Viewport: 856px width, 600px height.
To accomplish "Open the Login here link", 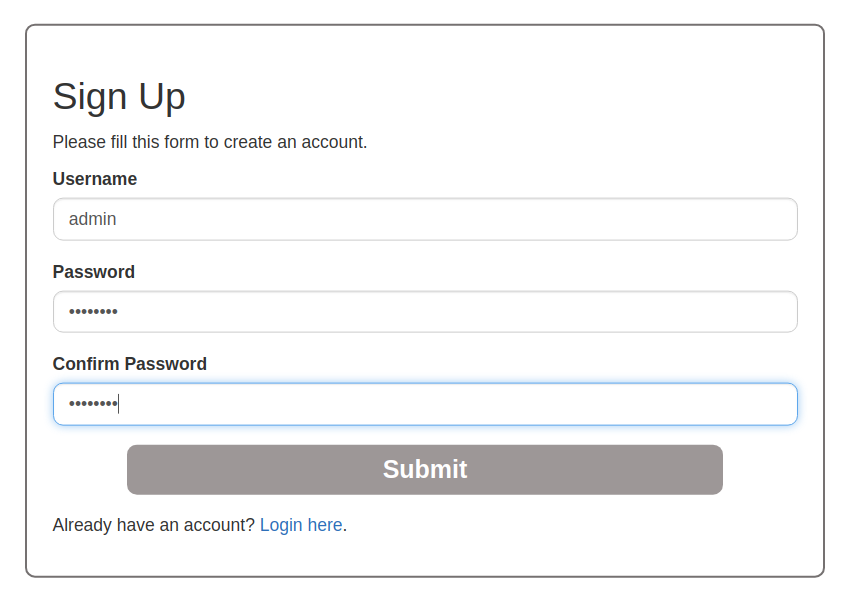I will click(x=301, y=525).
